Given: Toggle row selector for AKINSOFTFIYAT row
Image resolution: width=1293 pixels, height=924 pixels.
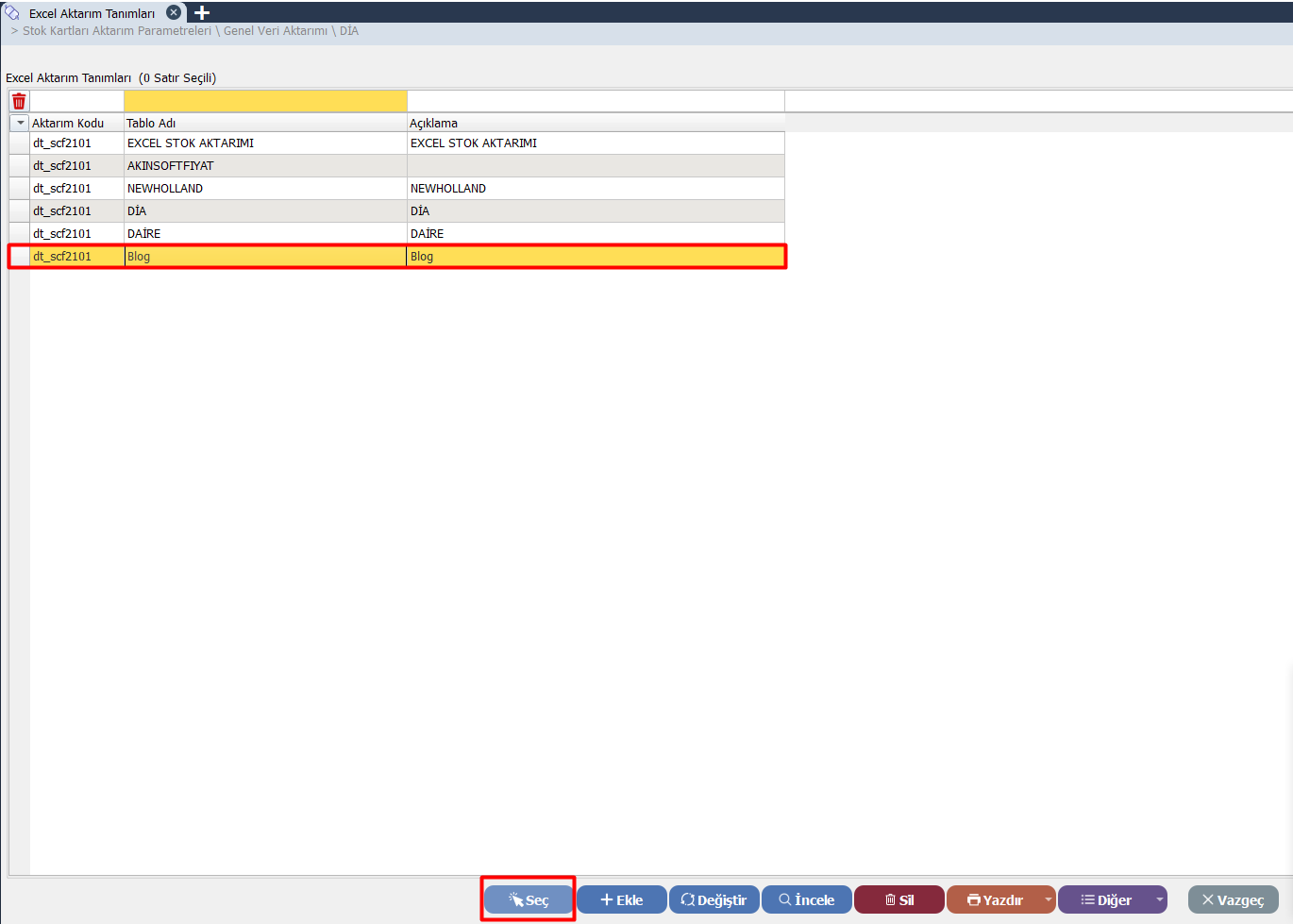Looking at the screenshot, I should 19,166.
